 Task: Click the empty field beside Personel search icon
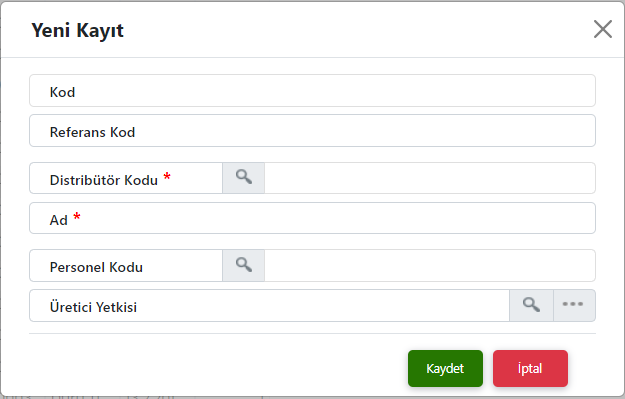(x=430, y=265)
